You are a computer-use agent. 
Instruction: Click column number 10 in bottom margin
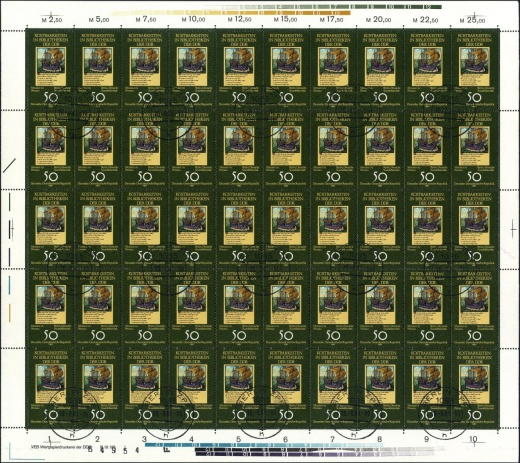click(473, 439)
